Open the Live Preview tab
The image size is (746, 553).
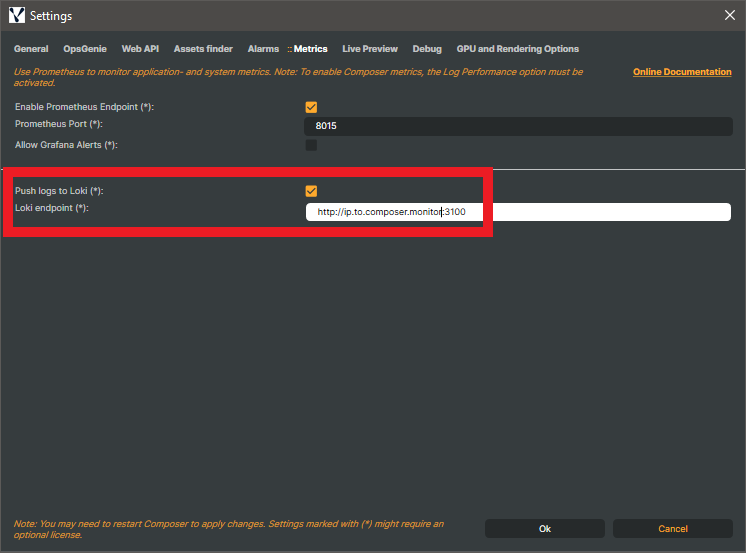[370, 49]
